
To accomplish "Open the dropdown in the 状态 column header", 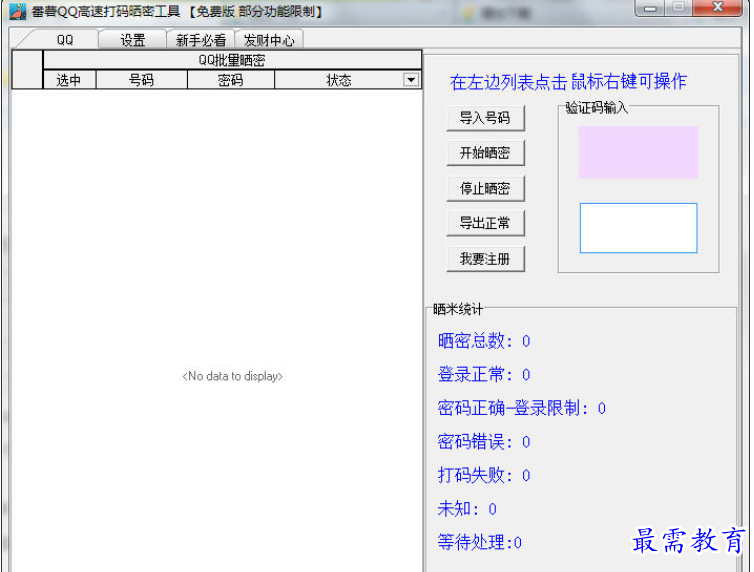I will click(411, 80).
